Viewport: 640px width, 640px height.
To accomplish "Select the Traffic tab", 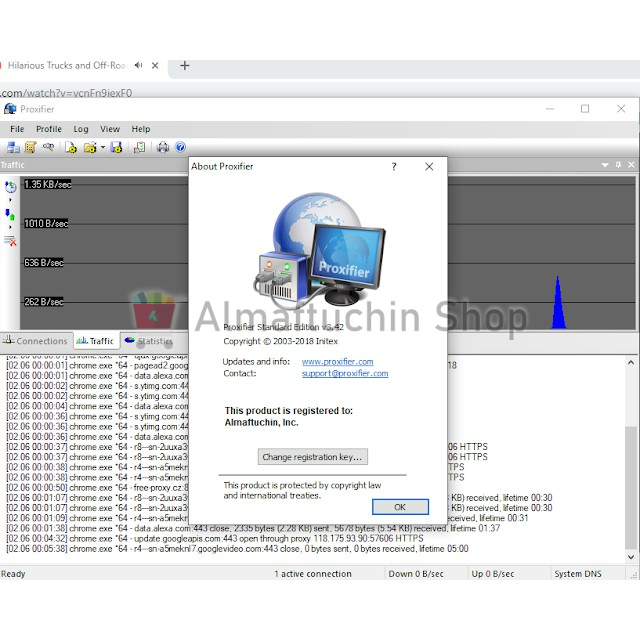I will coord(96,341).
